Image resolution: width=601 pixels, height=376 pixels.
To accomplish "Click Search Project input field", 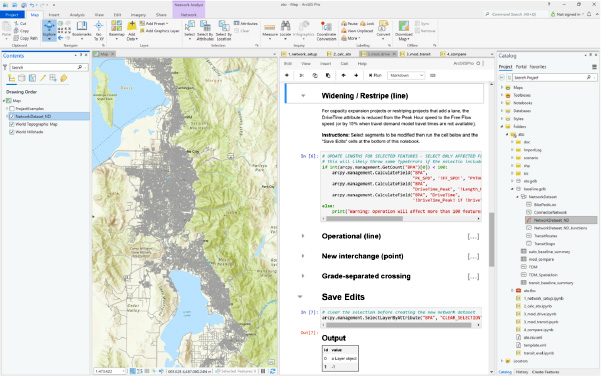I will tap(549, 77).
